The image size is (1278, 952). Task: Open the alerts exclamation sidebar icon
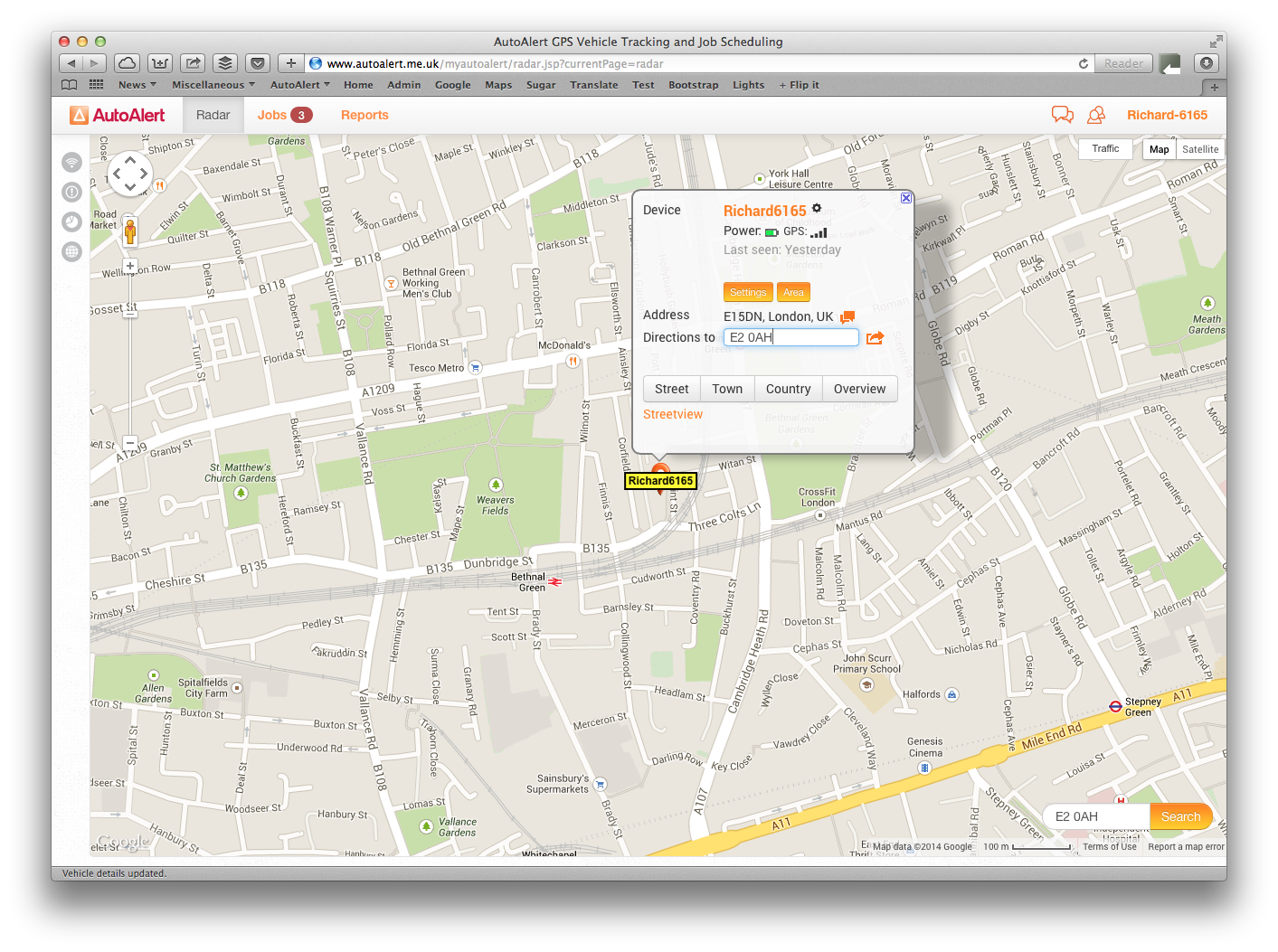(72, 193)
